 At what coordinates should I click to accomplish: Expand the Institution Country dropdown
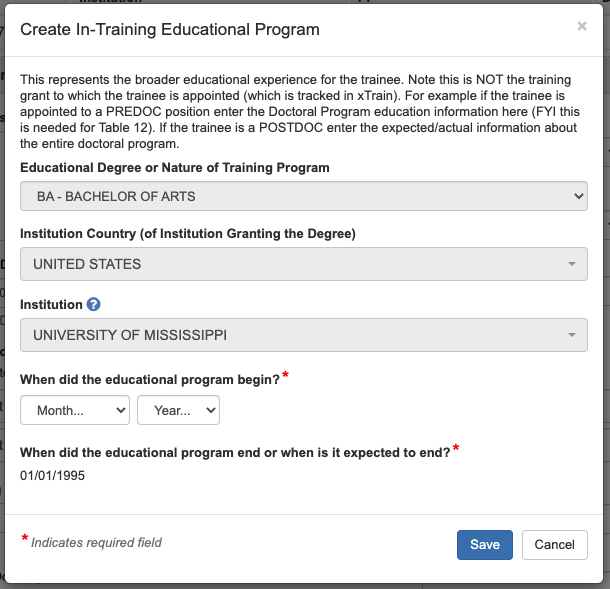tap(304, 264)
